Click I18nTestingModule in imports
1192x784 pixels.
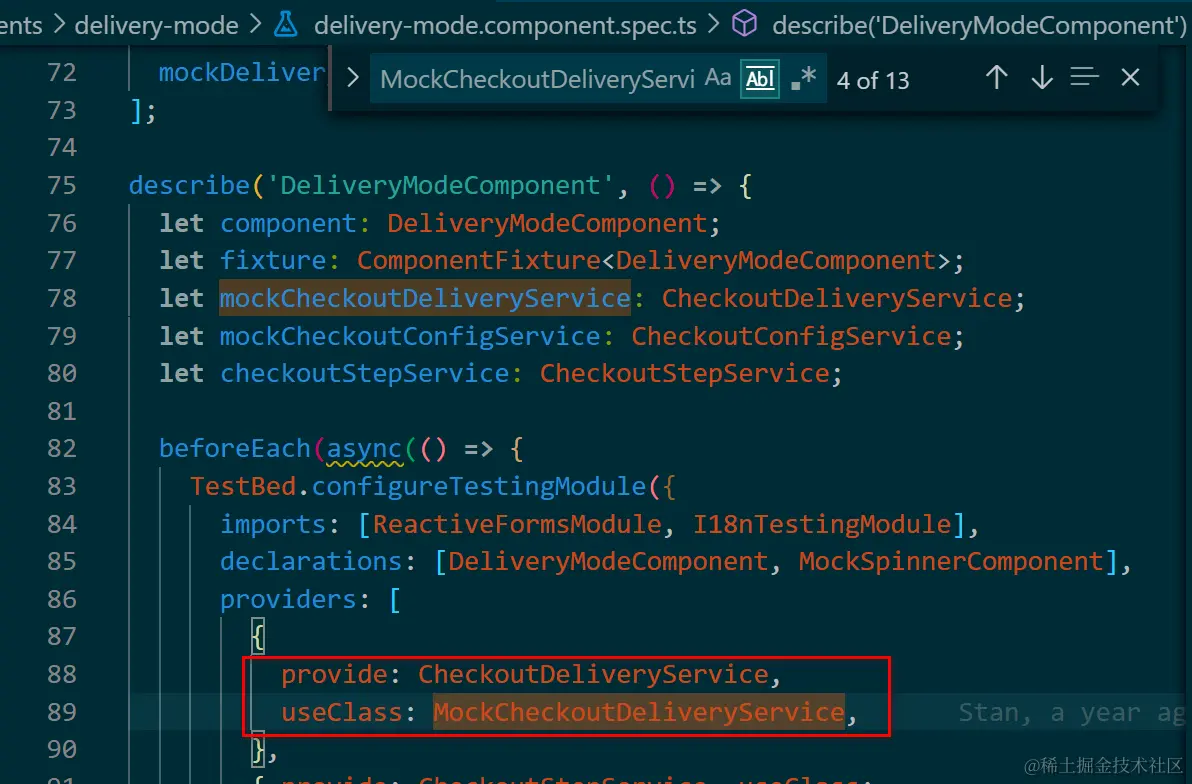[822, 525]
